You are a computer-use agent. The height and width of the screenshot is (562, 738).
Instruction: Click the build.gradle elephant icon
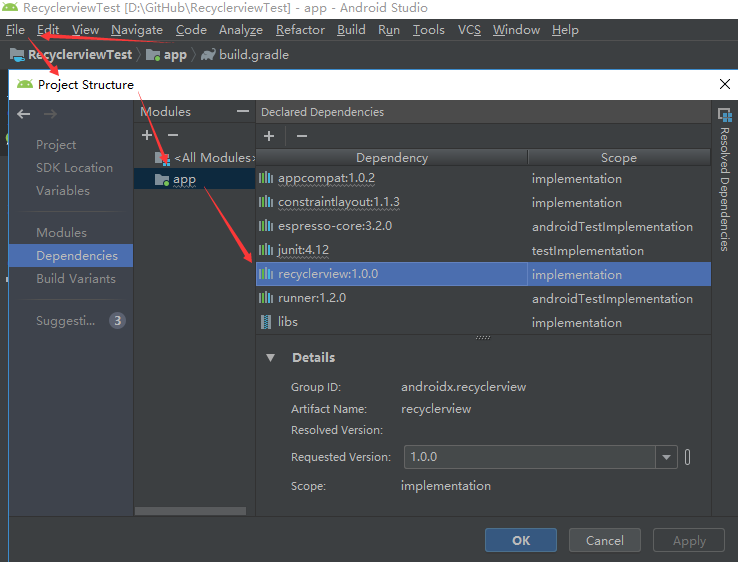click(208, 55)
